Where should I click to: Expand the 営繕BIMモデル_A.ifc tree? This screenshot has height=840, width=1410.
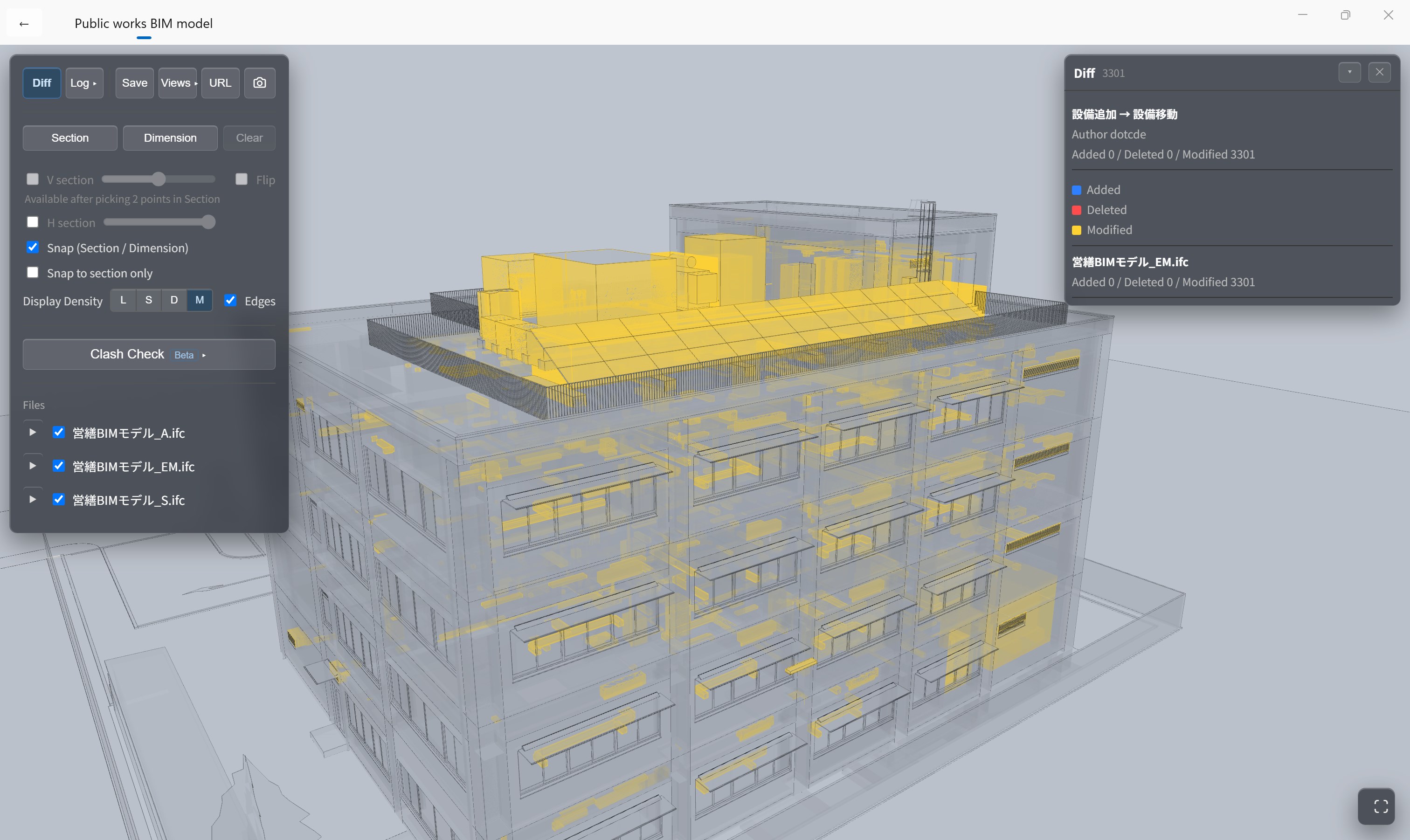click(x=33, y=433)
